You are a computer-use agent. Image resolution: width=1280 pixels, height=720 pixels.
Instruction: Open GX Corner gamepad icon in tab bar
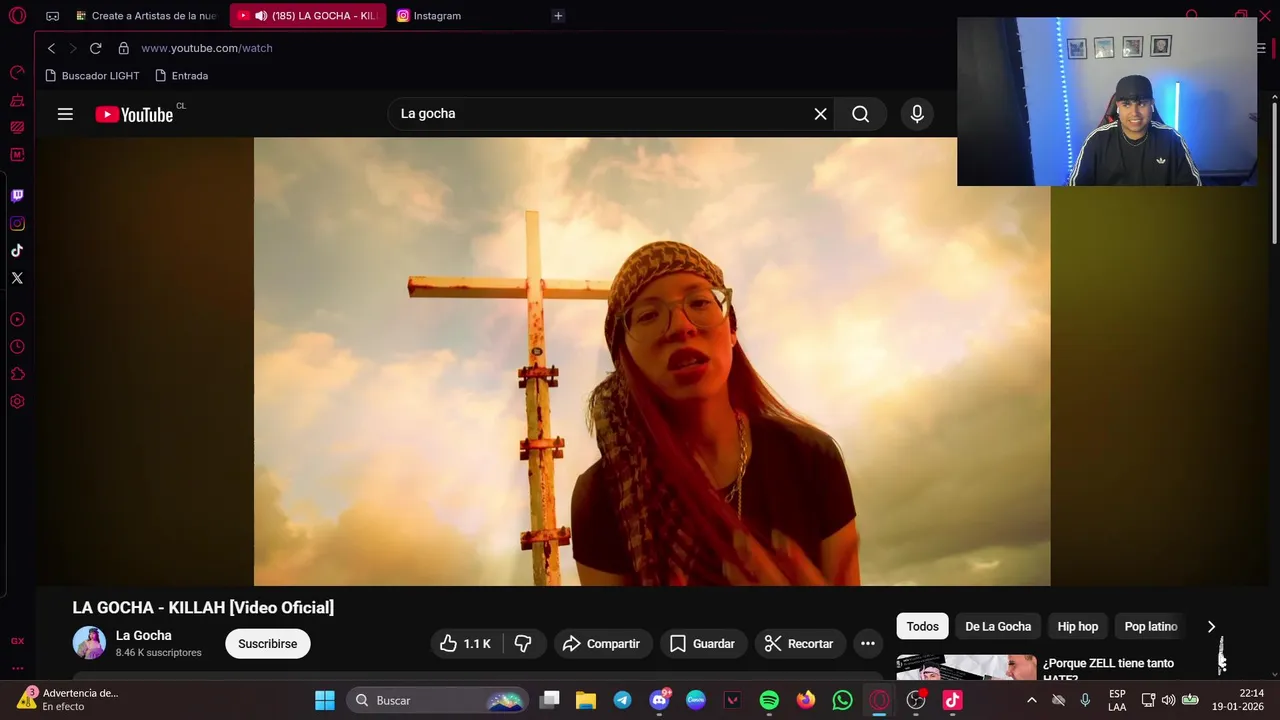(52, 16)
